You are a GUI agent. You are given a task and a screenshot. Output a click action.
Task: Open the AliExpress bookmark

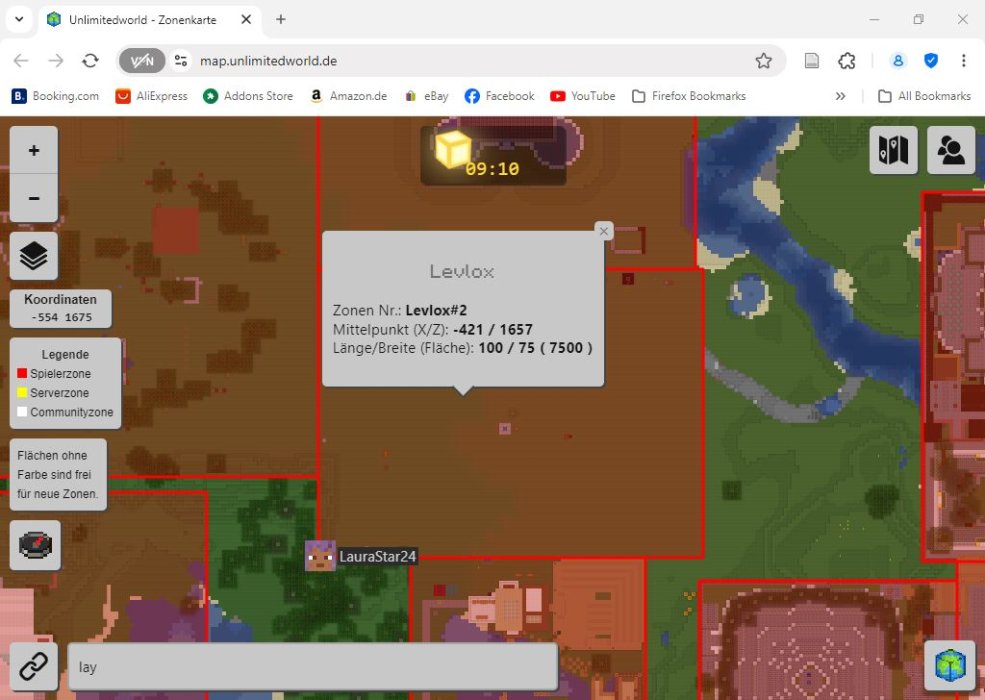(151, 96)
